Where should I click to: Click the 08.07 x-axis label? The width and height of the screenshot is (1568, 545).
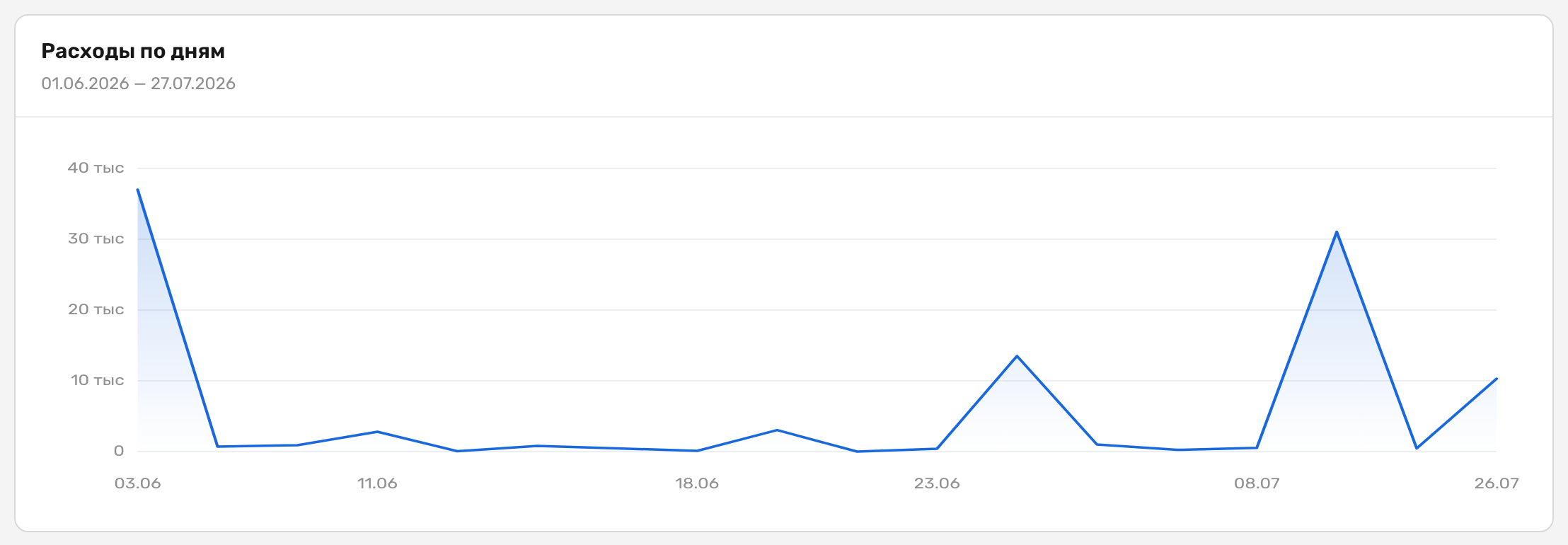pos(1257,483)
